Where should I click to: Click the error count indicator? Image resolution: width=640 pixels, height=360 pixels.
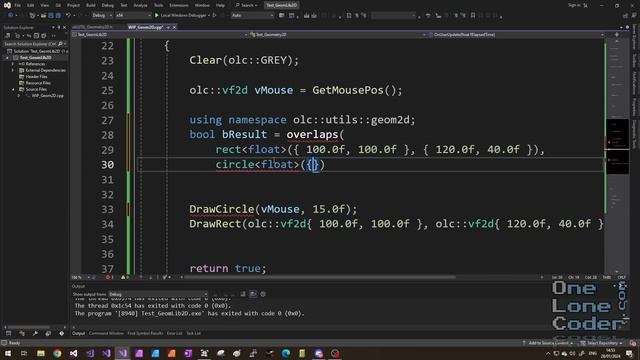tap(110, 277)
